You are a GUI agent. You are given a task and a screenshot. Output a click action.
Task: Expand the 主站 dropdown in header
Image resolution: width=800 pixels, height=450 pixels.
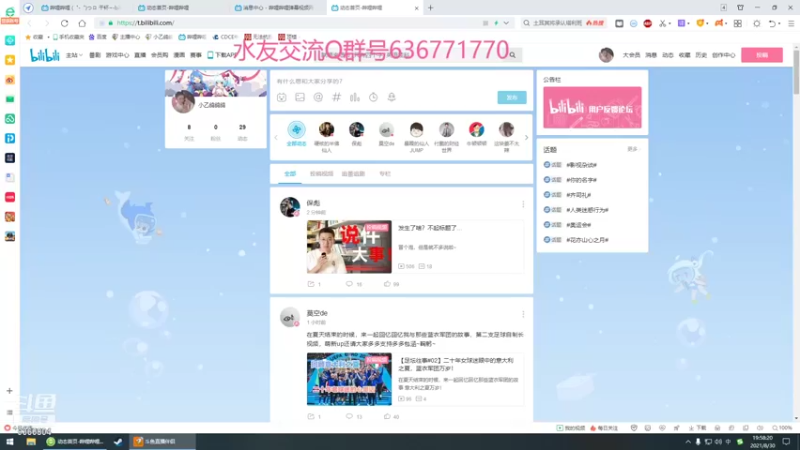[74, 55]
